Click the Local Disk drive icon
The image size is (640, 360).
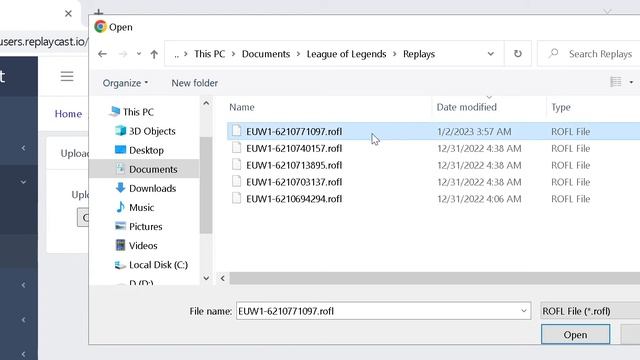coord(120,265)
